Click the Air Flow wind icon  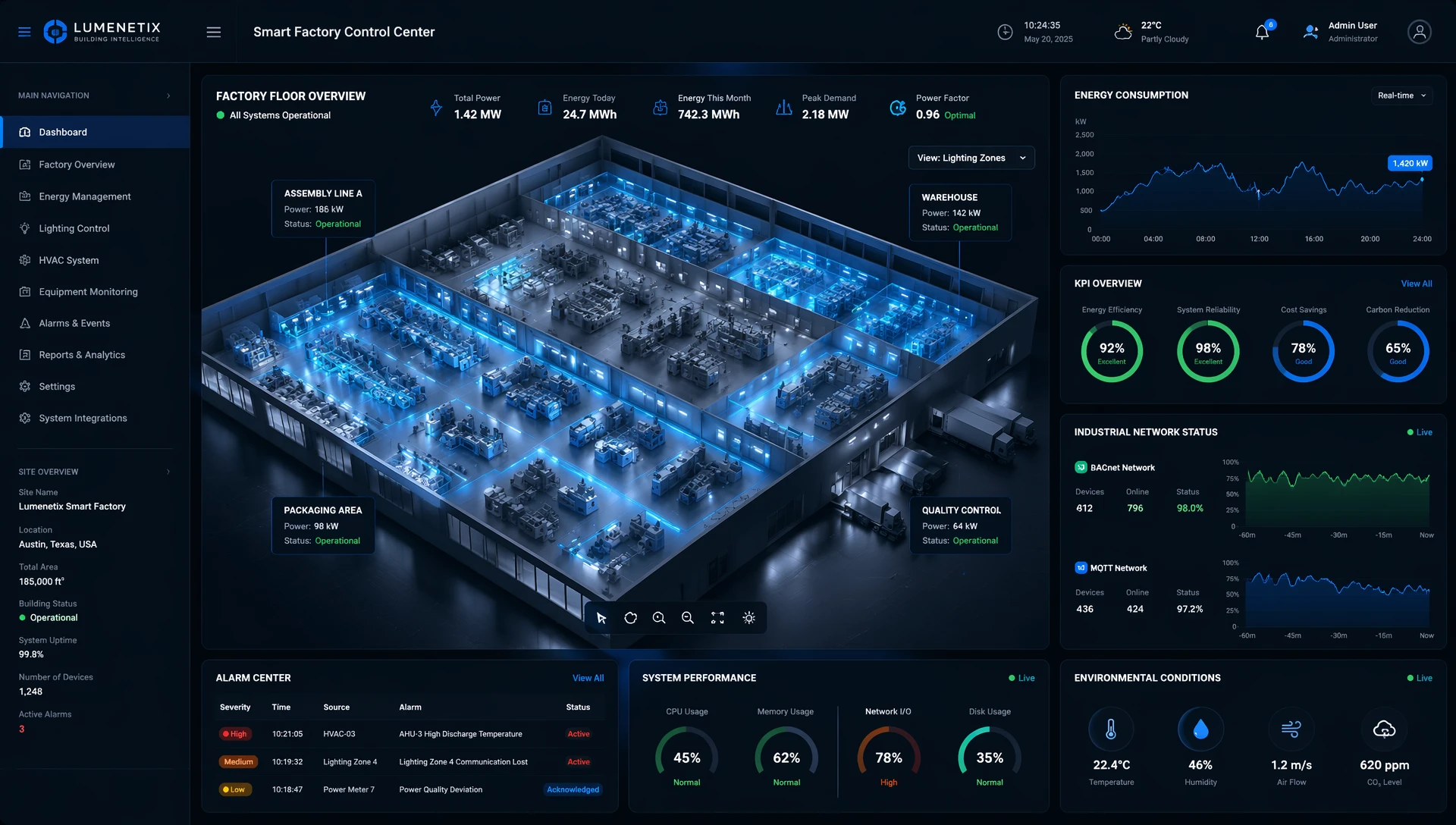coord(1291,729)
